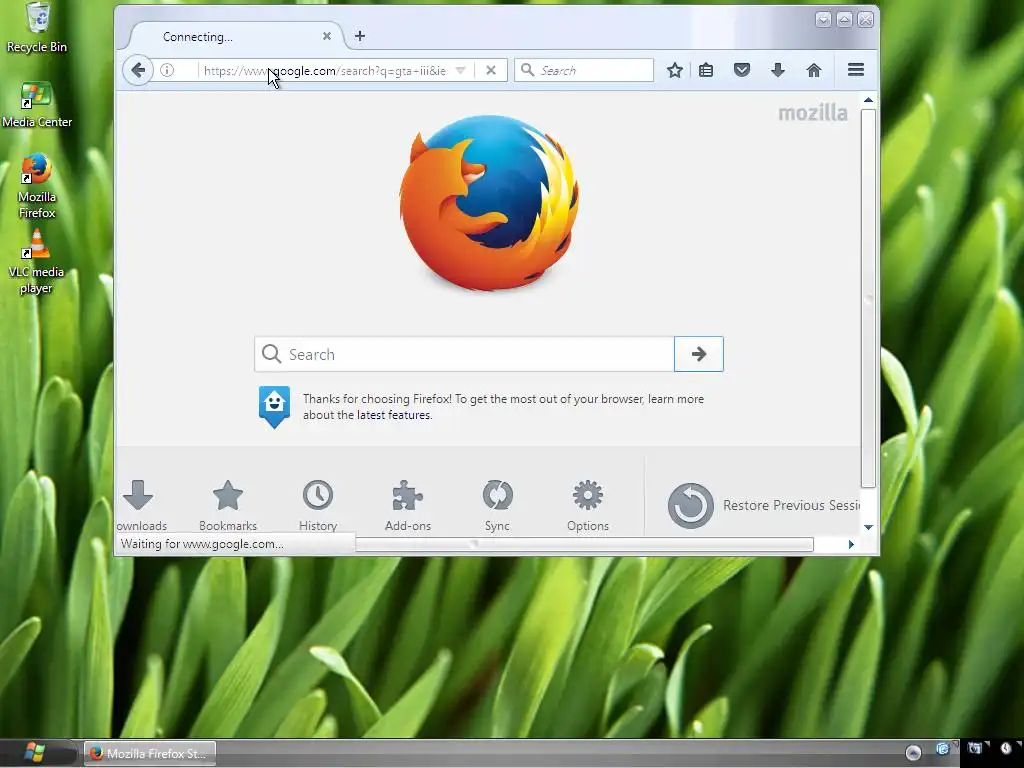The width and height of the screenshot is (1024, 768).
Task: Click the search magnifier icon in toolbar
Action: point(528,70)
